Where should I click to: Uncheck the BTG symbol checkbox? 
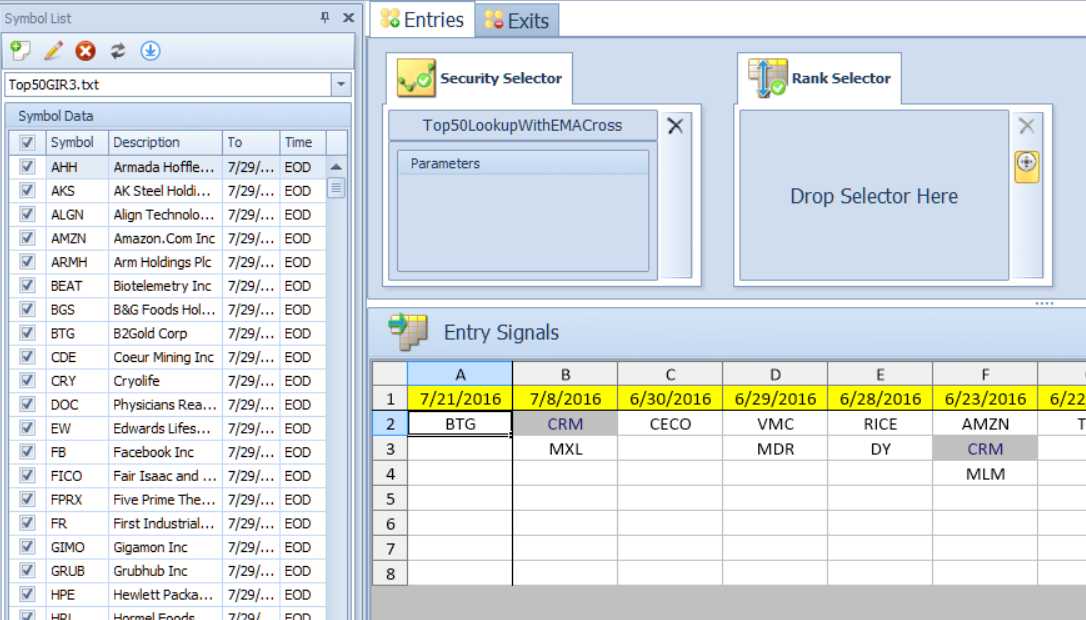(27, 333)
